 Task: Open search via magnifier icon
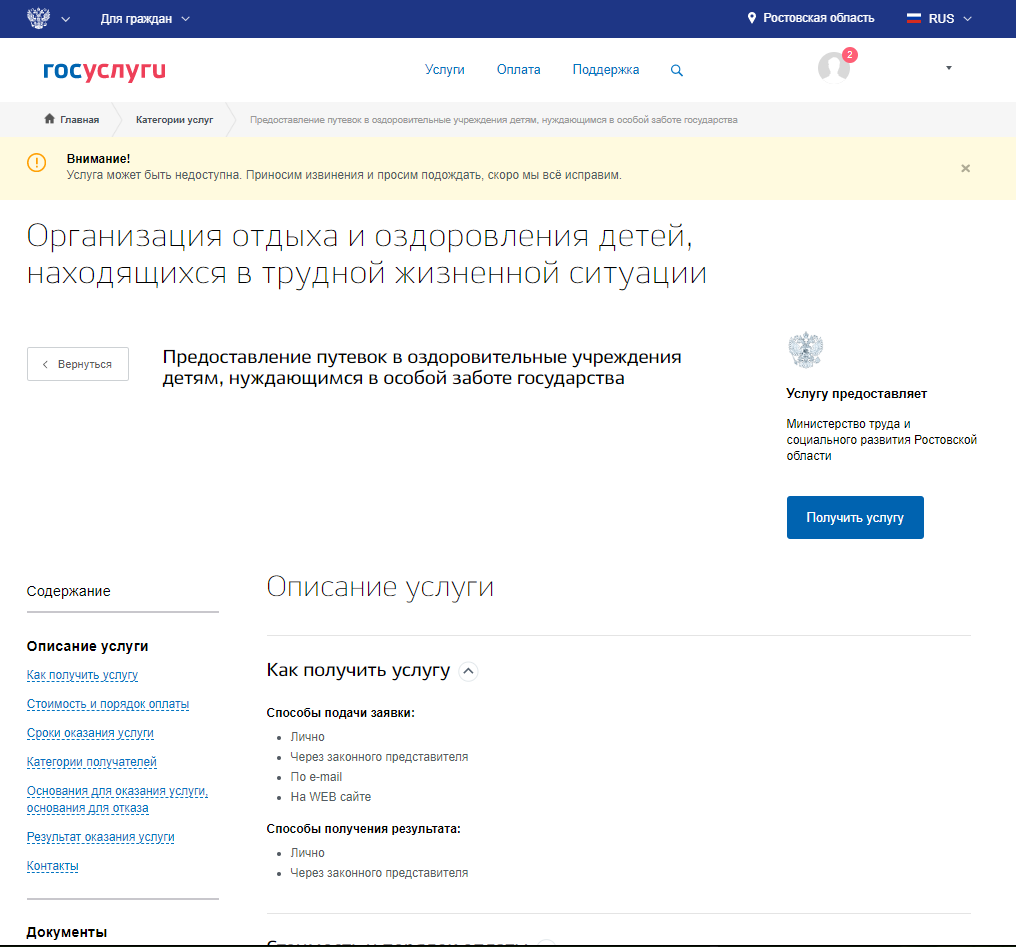(677, 70)
